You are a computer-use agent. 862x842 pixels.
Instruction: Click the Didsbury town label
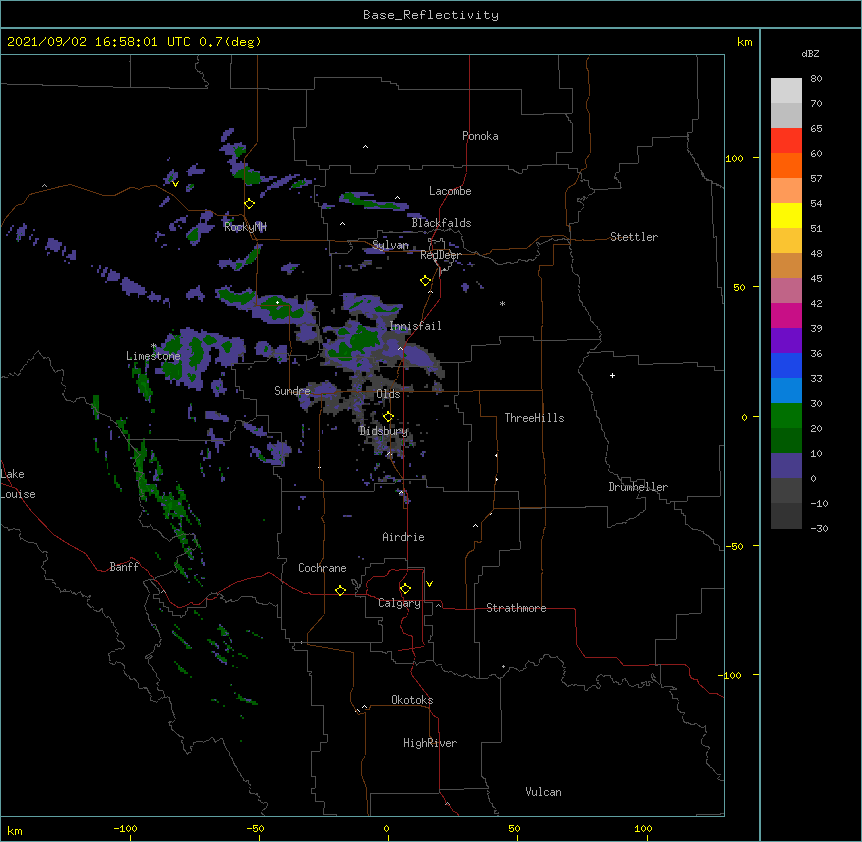pyautogui.click(x=384, y=431)
